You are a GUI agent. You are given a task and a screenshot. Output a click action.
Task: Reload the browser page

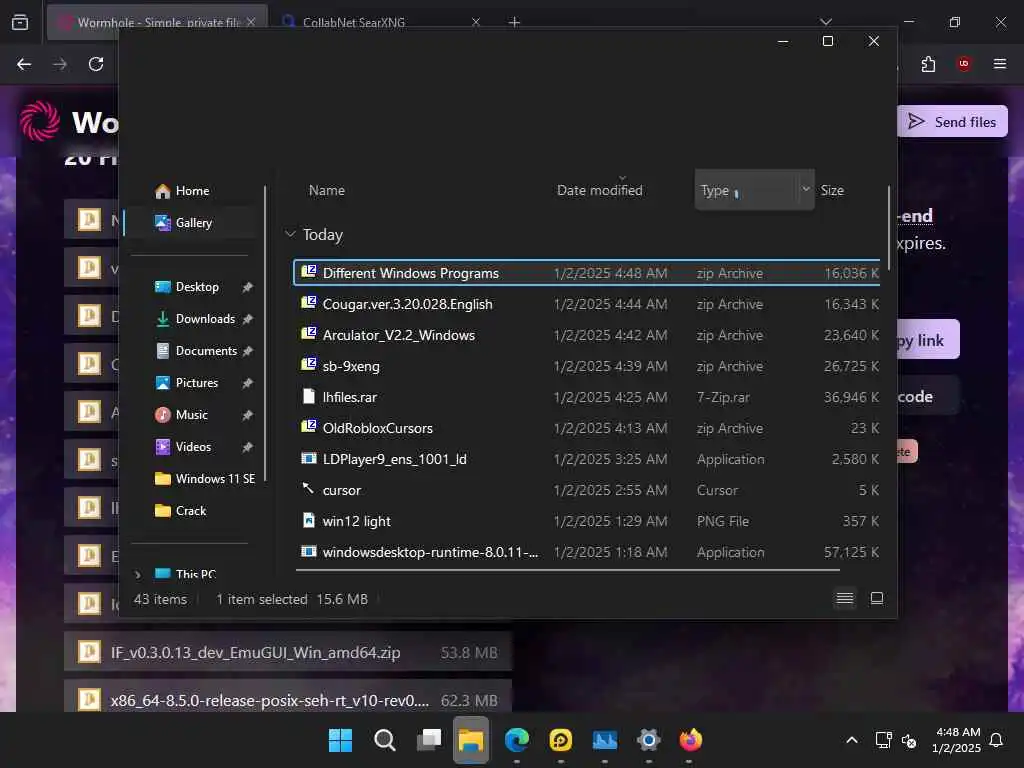[x=96, y=64]
